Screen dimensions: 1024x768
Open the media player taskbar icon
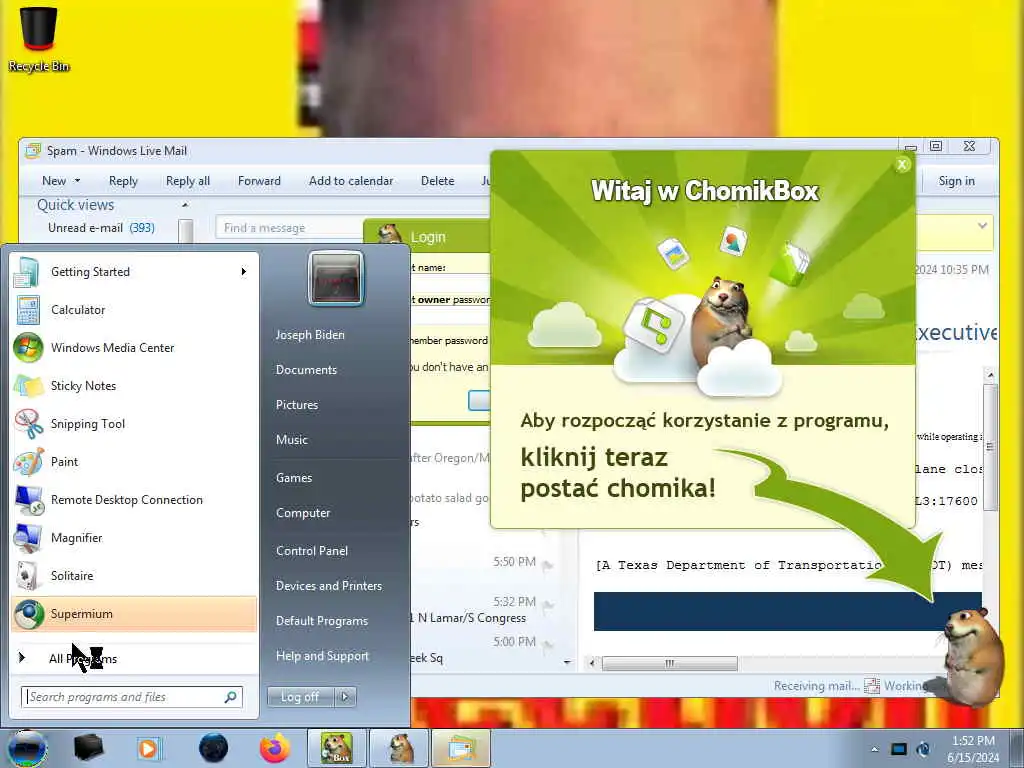(149, 748)
